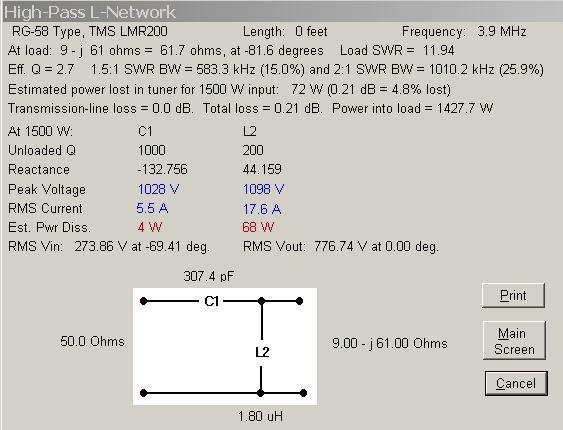Click the Frequency 3.9 MHz value

[x=502, y=32]
